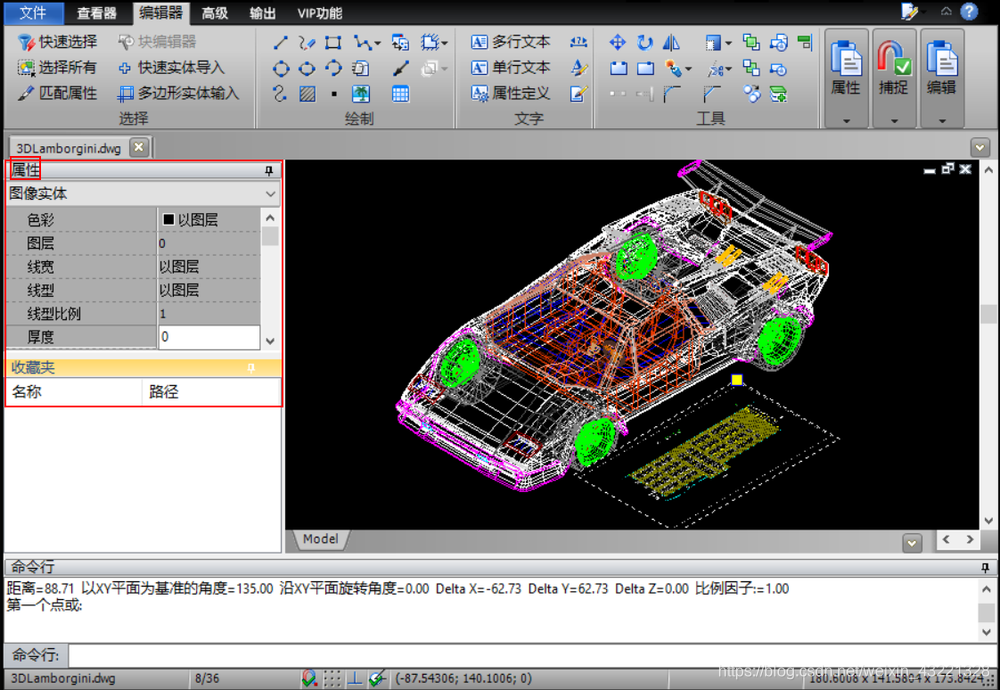Open the dashed boundary tool dropdown arrow
1000x690 pixels.
tap(445, 43)
